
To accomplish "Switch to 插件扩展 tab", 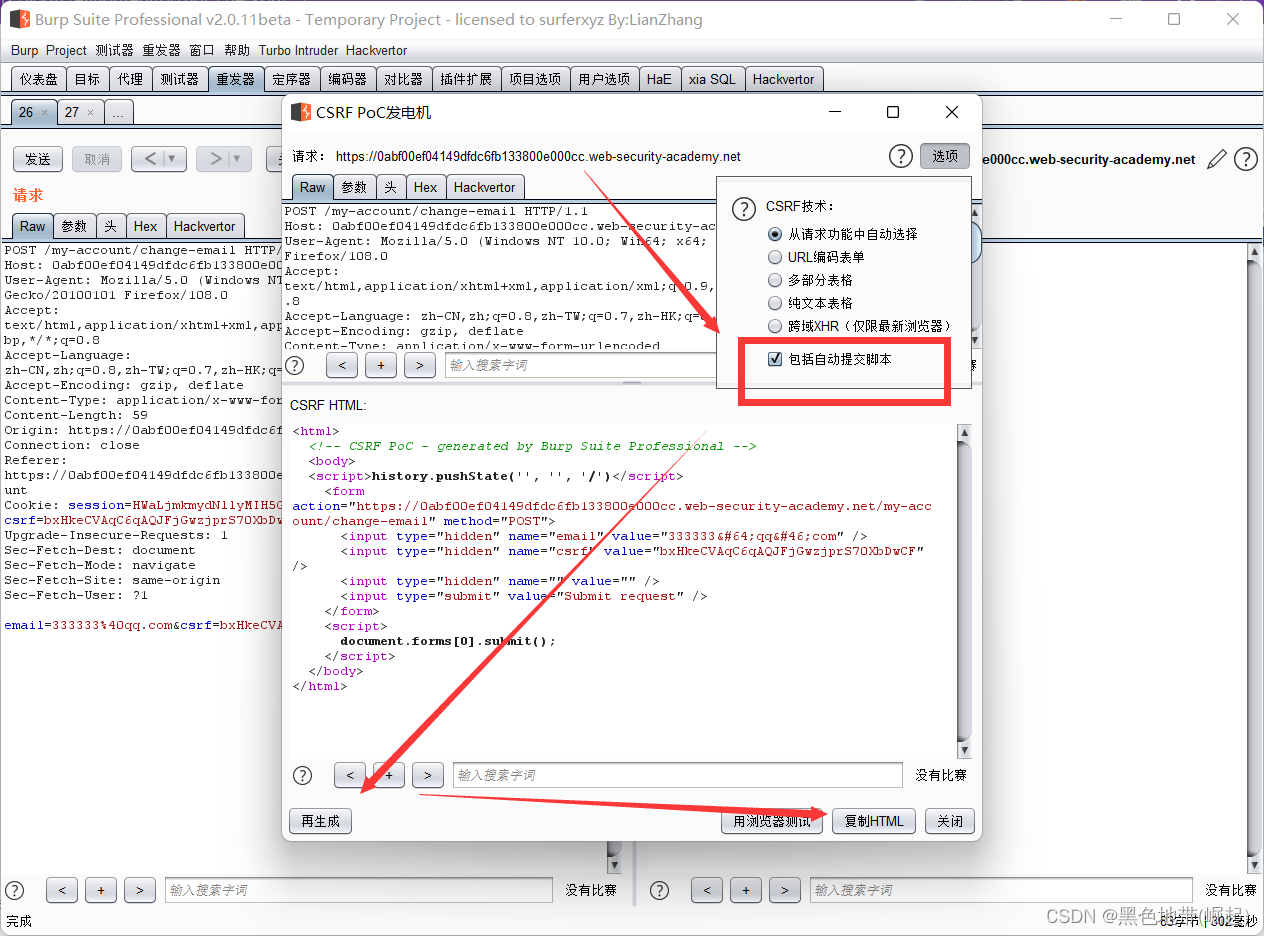I will click(x=466, y=79).
